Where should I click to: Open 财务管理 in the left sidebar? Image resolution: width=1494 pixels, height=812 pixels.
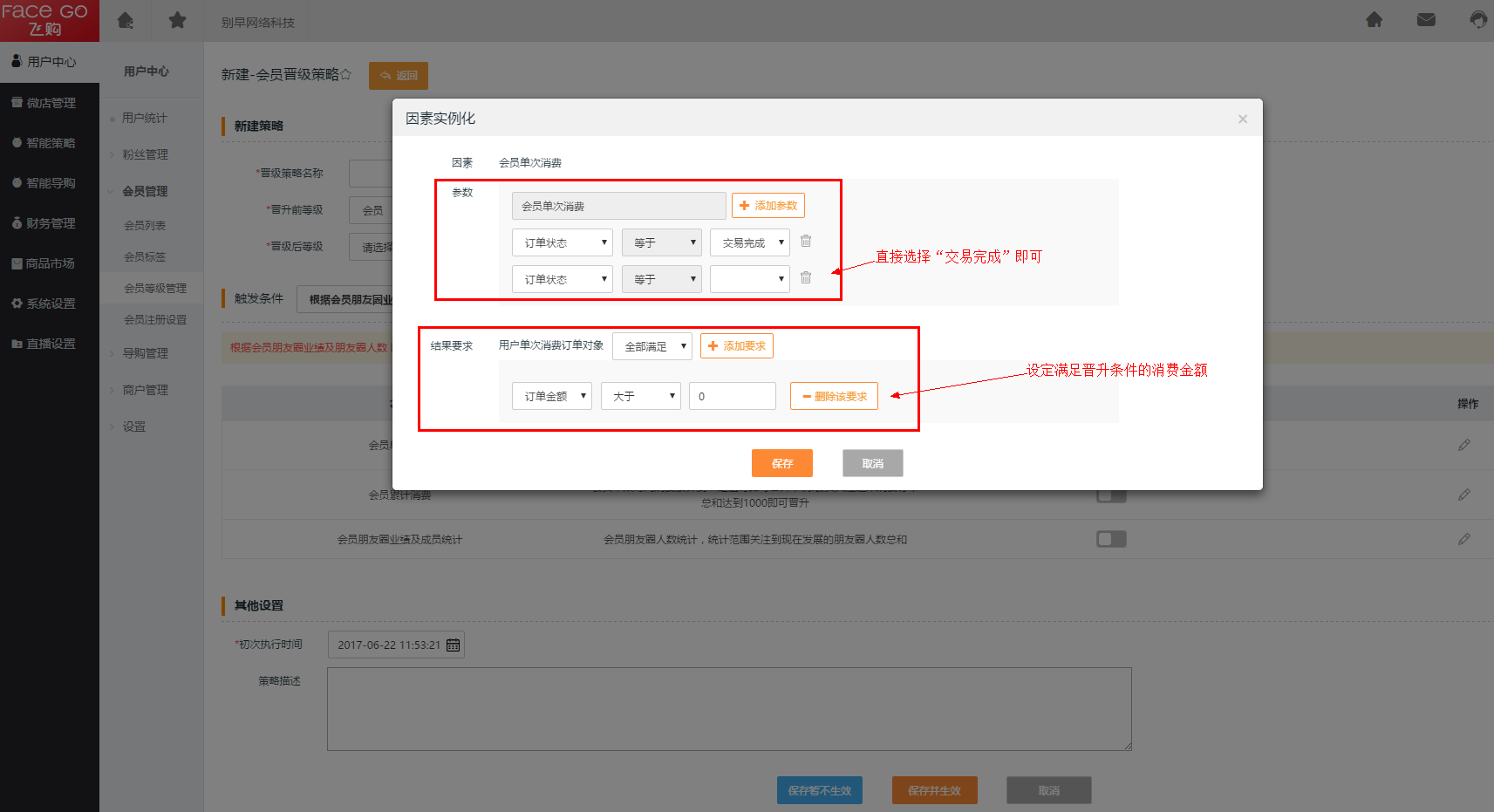coord(51,223)
